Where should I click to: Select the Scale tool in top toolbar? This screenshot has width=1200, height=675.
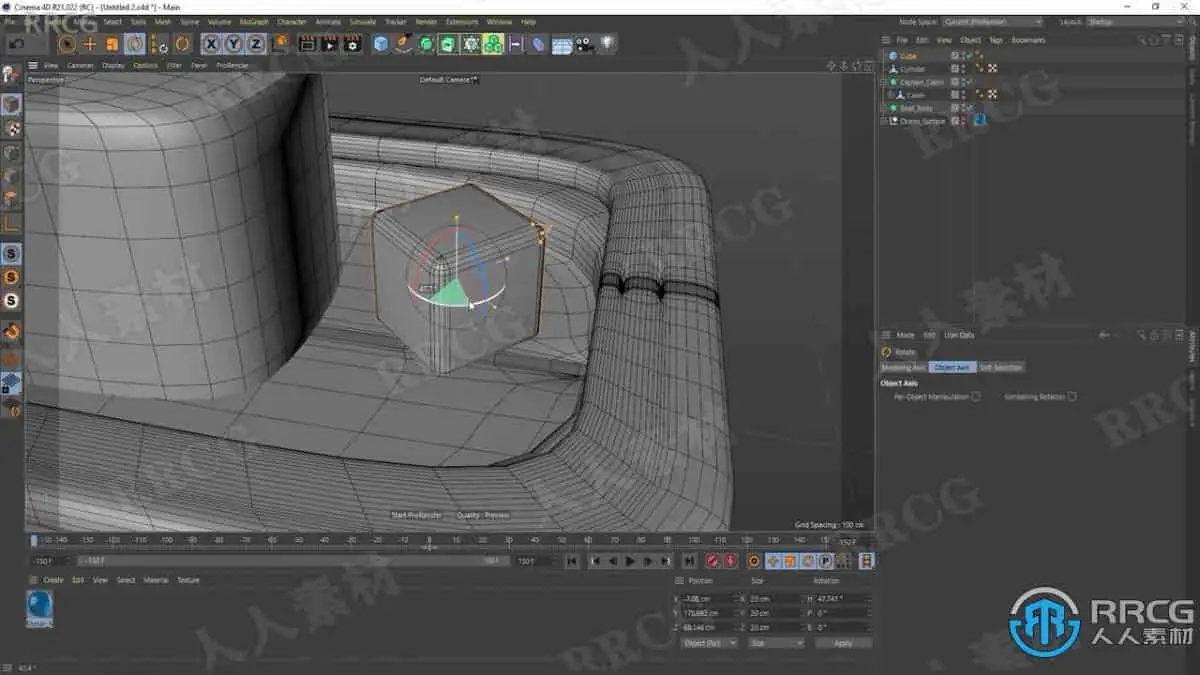click(112, 44)
